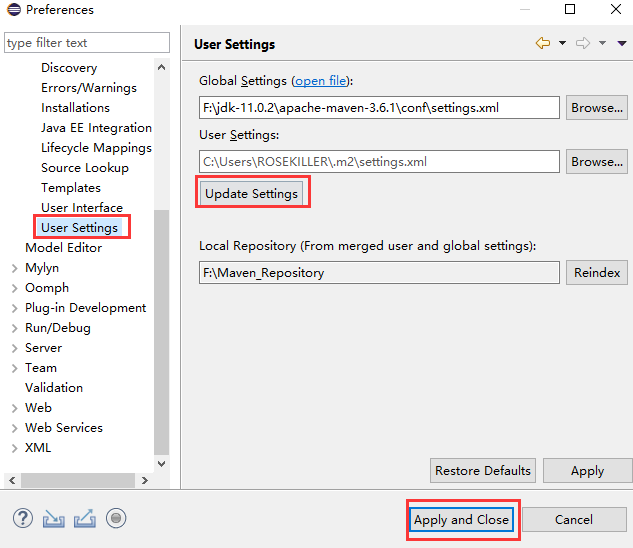The height and width of the screenshot is (548, 633).
Task: Close the Preferences window
Action: click(616, 9)
